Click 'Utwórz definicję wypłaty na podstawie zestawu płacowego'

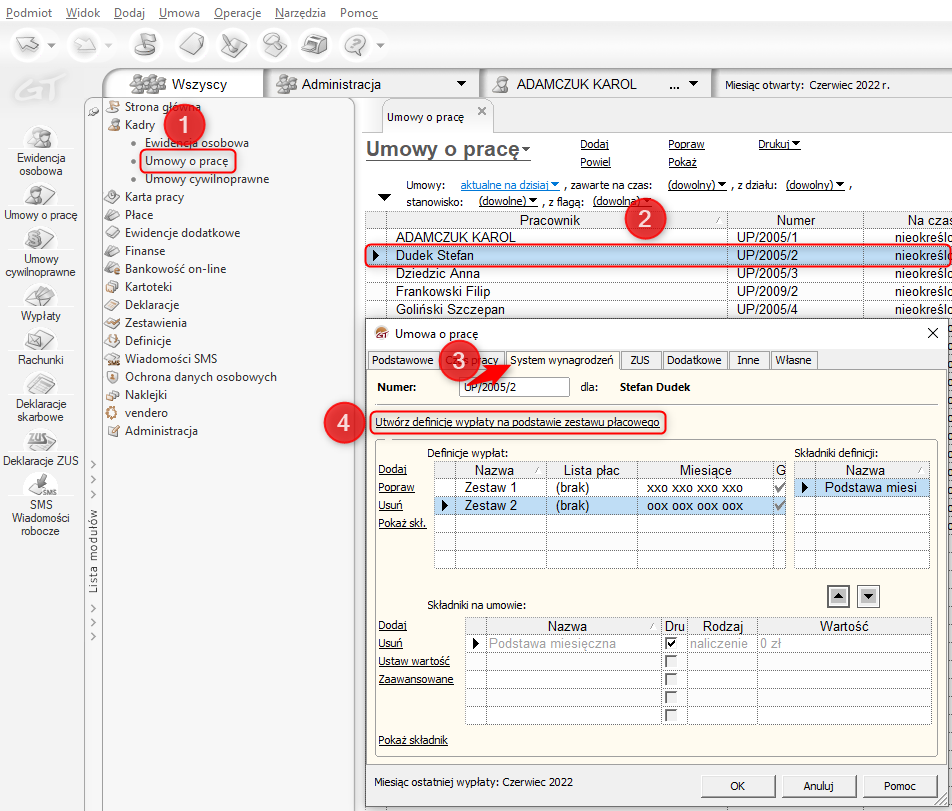pos(517,422)
